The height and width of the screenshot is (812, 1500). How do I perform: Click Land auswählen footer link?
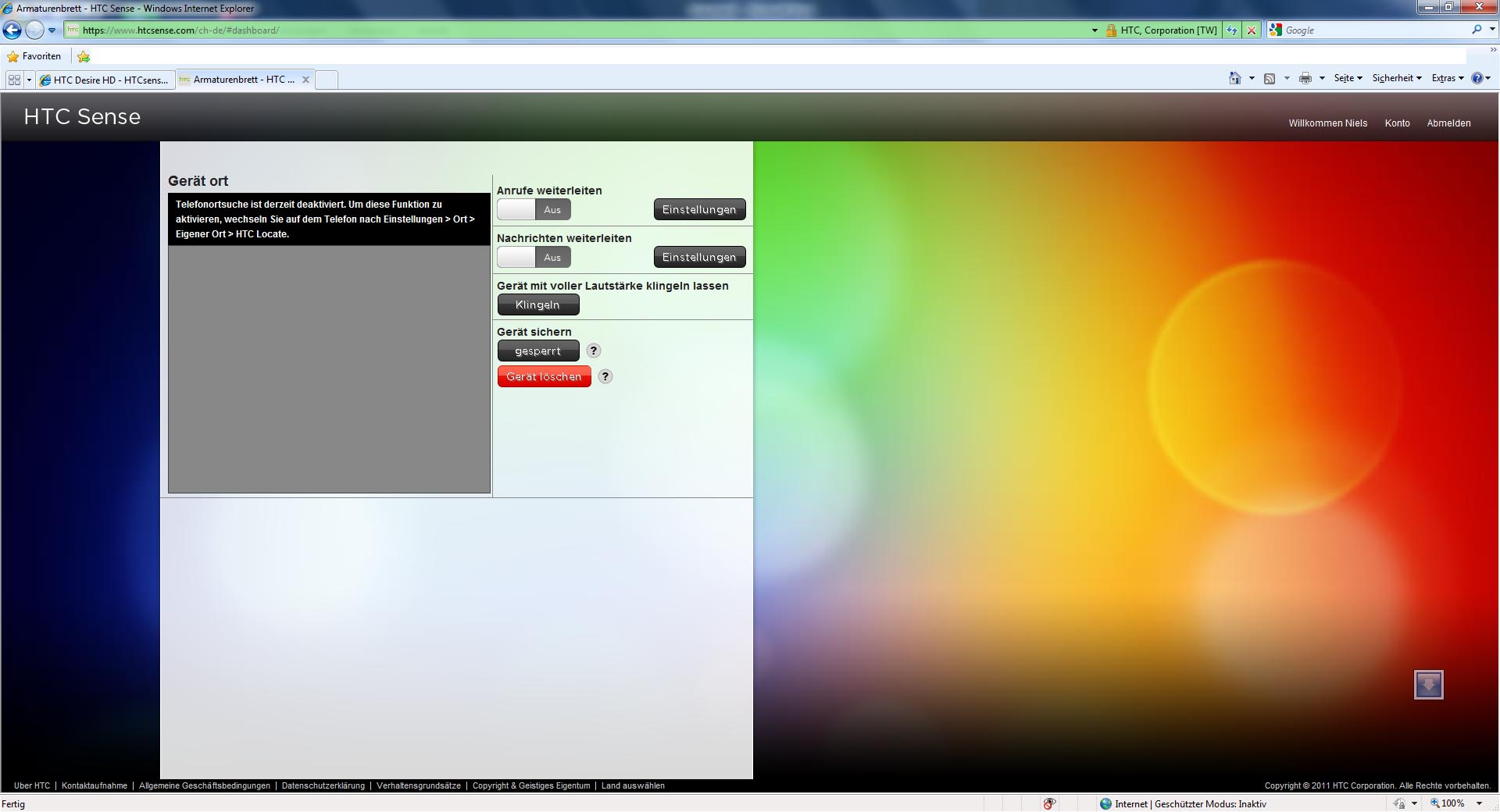click(x=633, y=786)
